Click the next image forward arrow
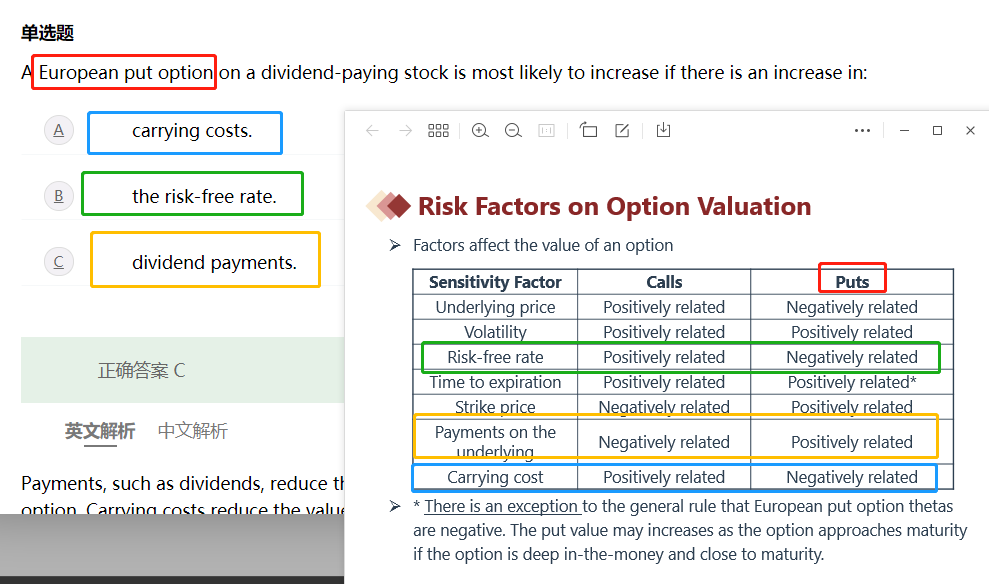This screenshot has height=584, width=989. pyautogui.click(x=405, y=131)
